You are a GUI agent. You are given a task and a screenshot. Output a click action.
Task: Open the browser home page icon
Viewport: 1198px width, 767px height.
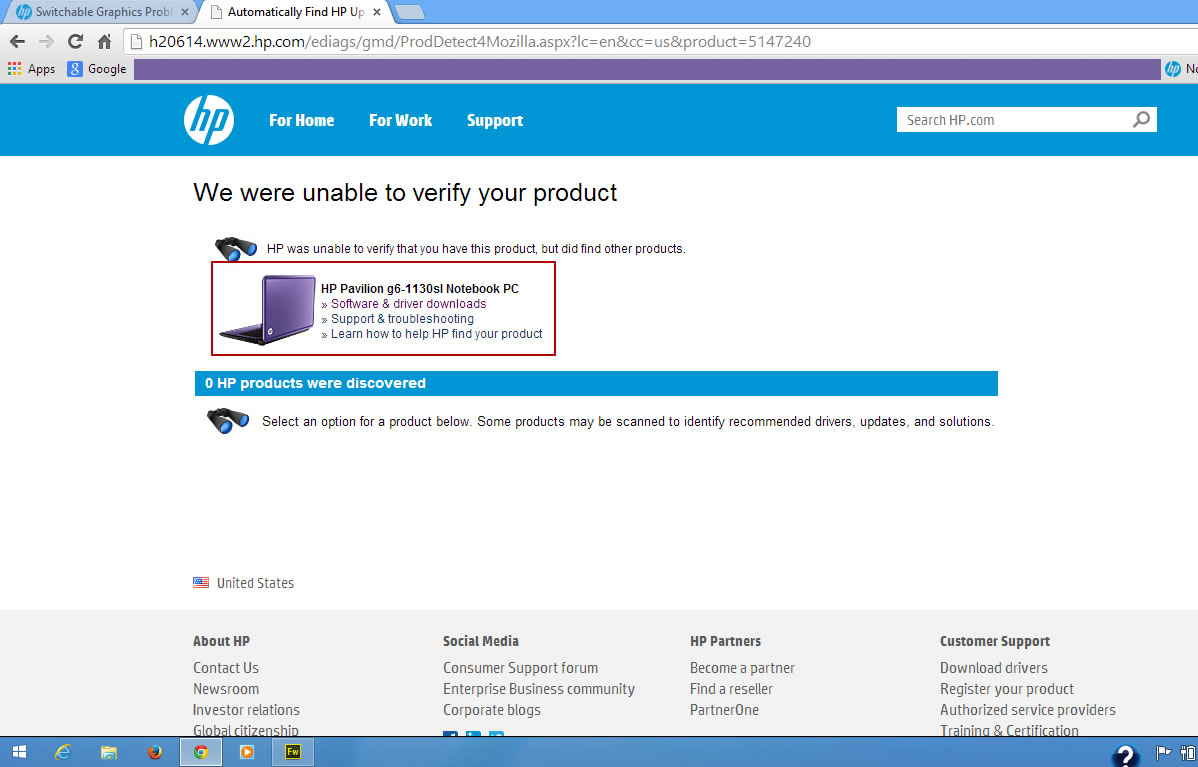[105, 41]
